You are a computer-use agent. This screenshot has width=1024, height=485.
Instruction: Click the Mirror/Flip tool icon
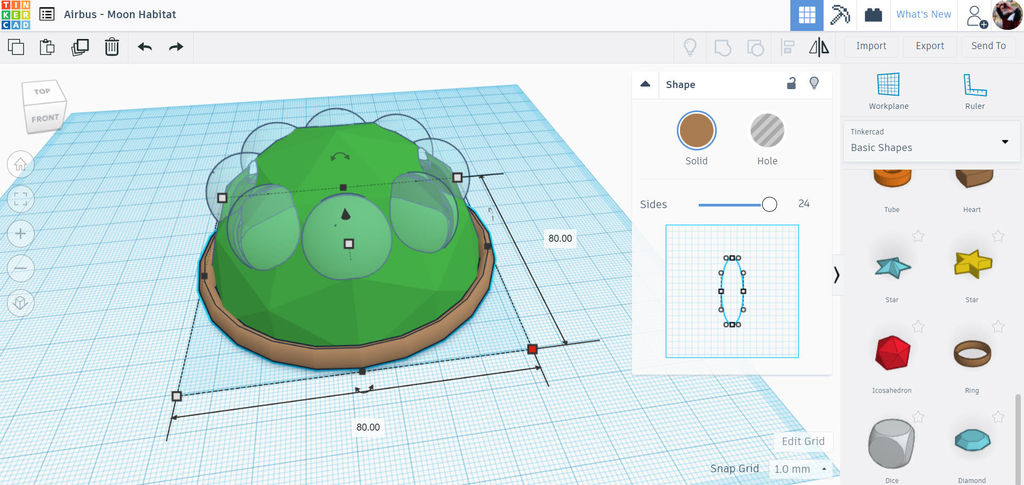pos(818,47)
